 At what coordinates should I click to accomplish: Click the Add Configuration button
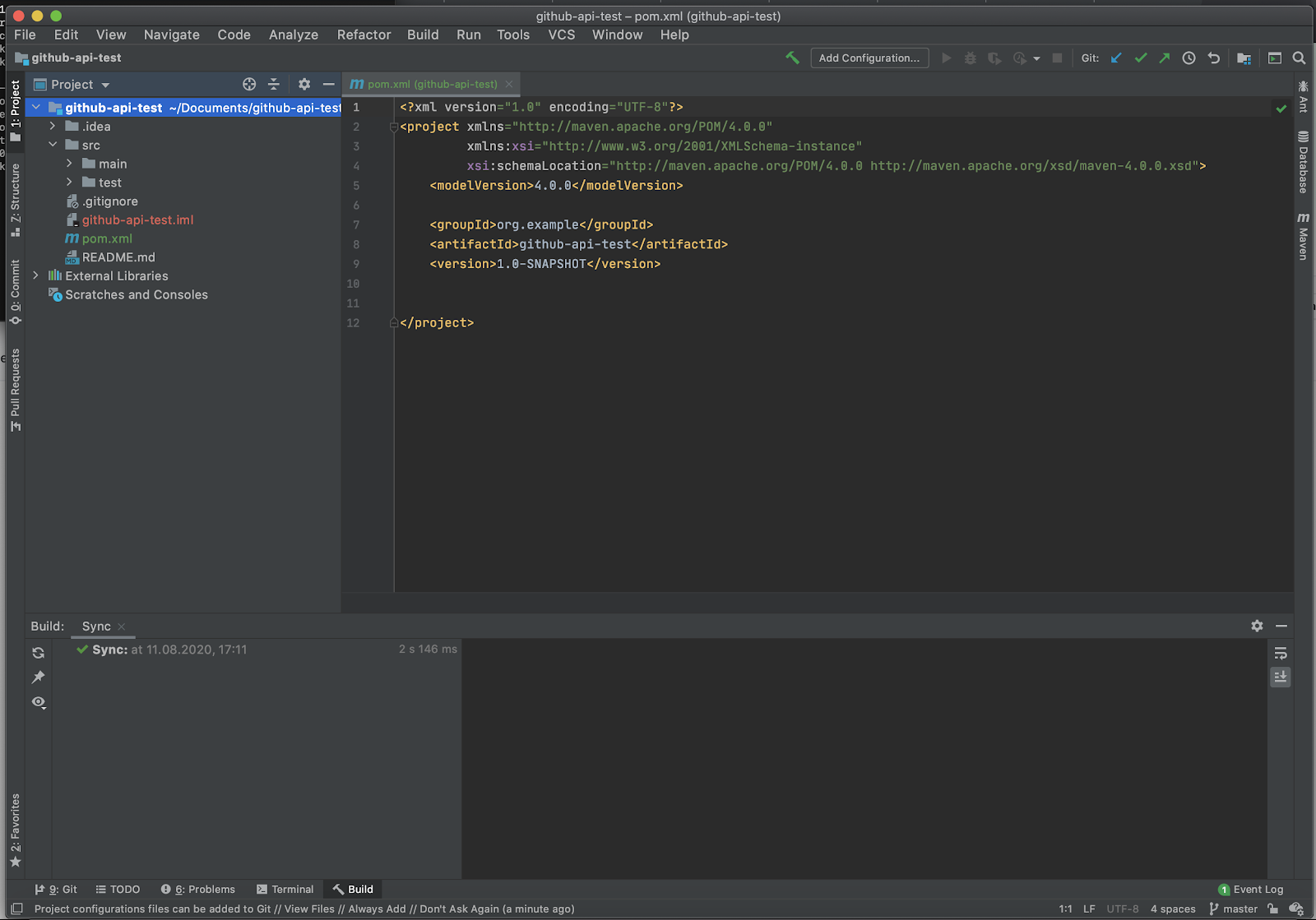click(x=869, y=58)
